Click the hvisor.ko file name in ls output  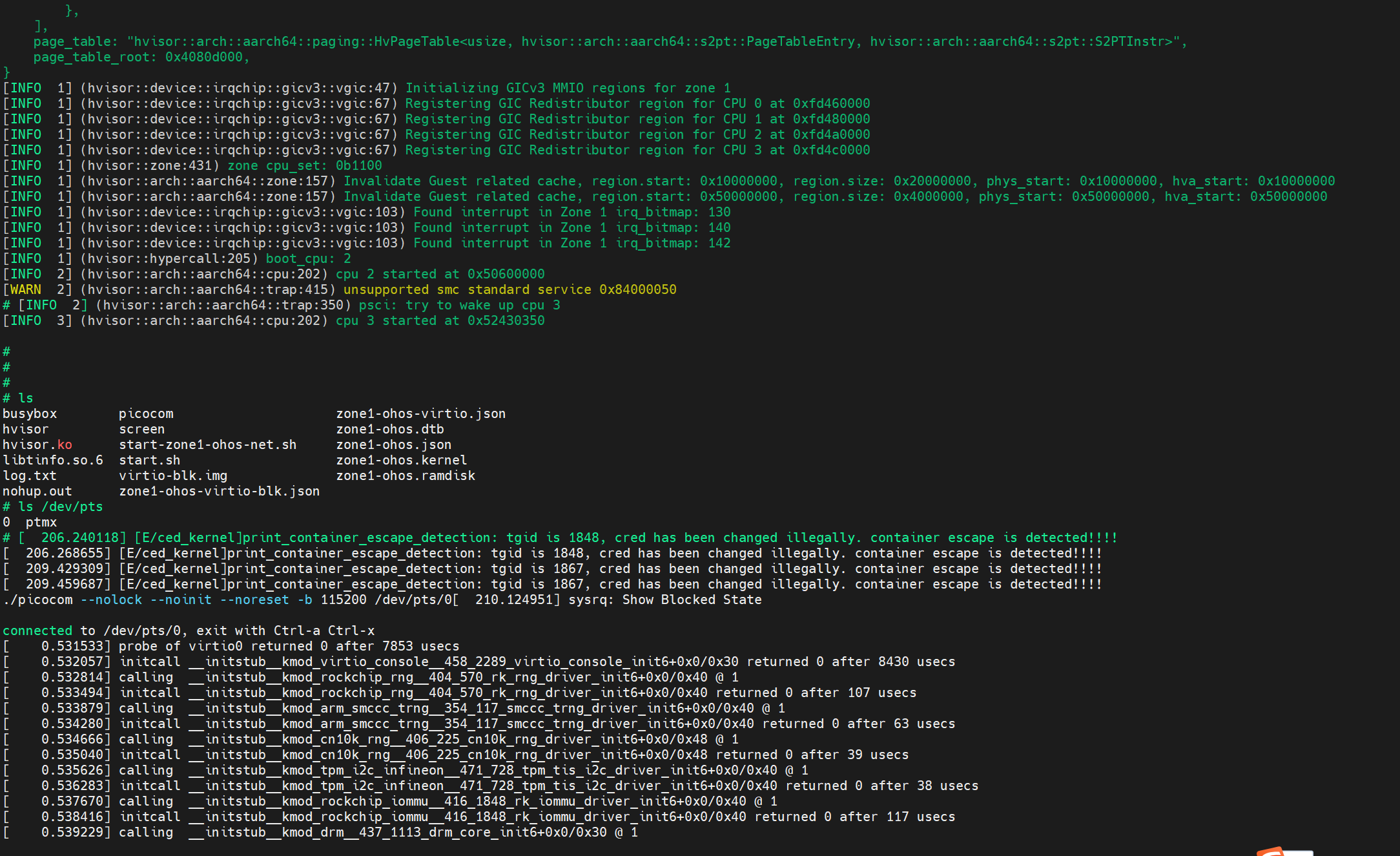[37, 444]
